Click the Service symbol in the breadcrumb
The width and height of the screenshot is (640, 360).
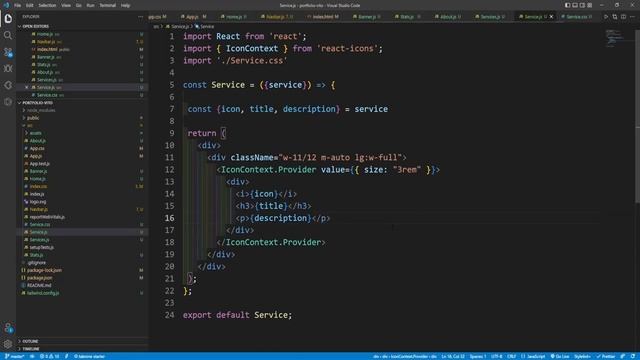pyautogui.click(x=204, y=27)
